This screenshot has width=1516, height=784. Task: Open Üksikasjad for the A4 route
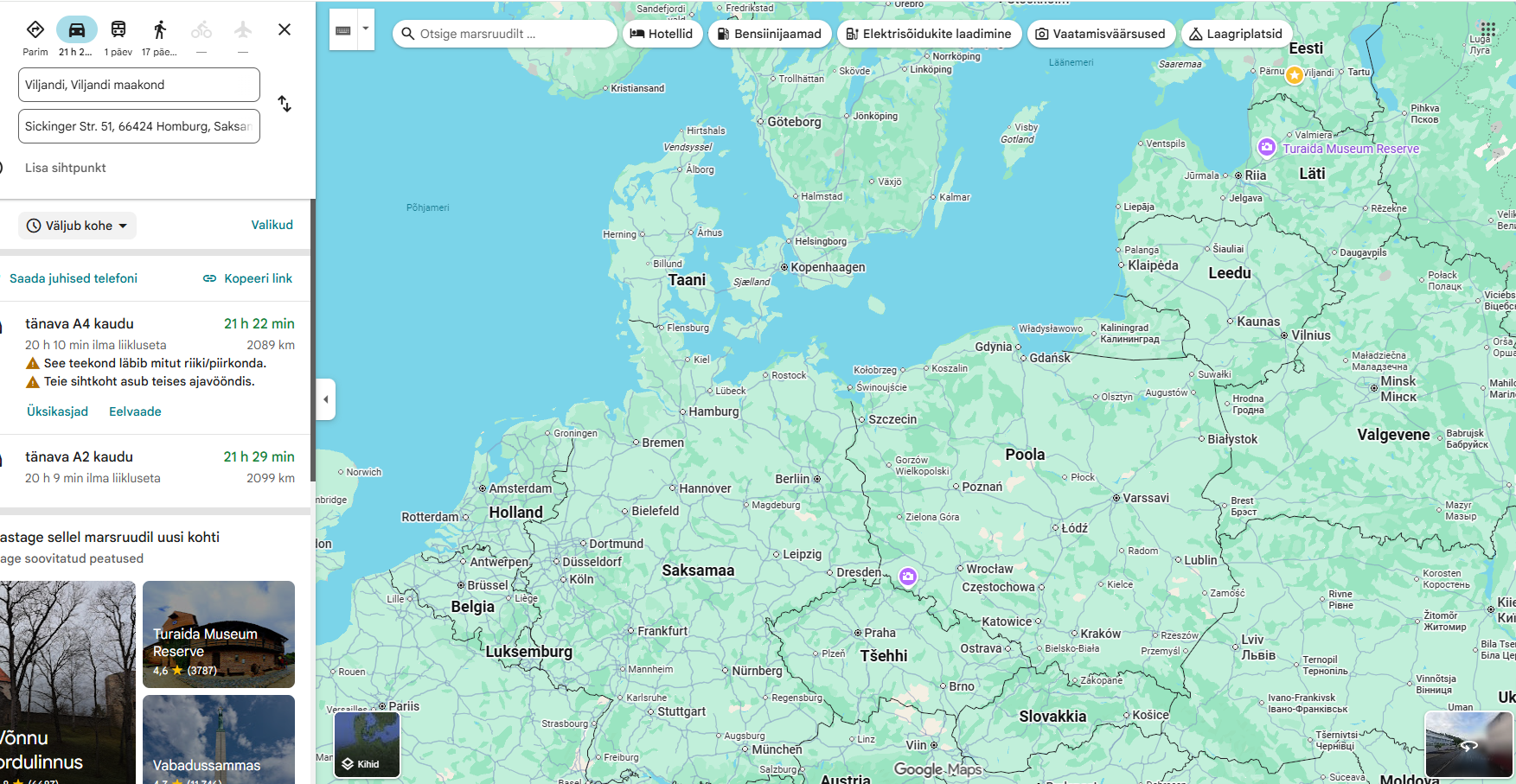coord(57,411)
